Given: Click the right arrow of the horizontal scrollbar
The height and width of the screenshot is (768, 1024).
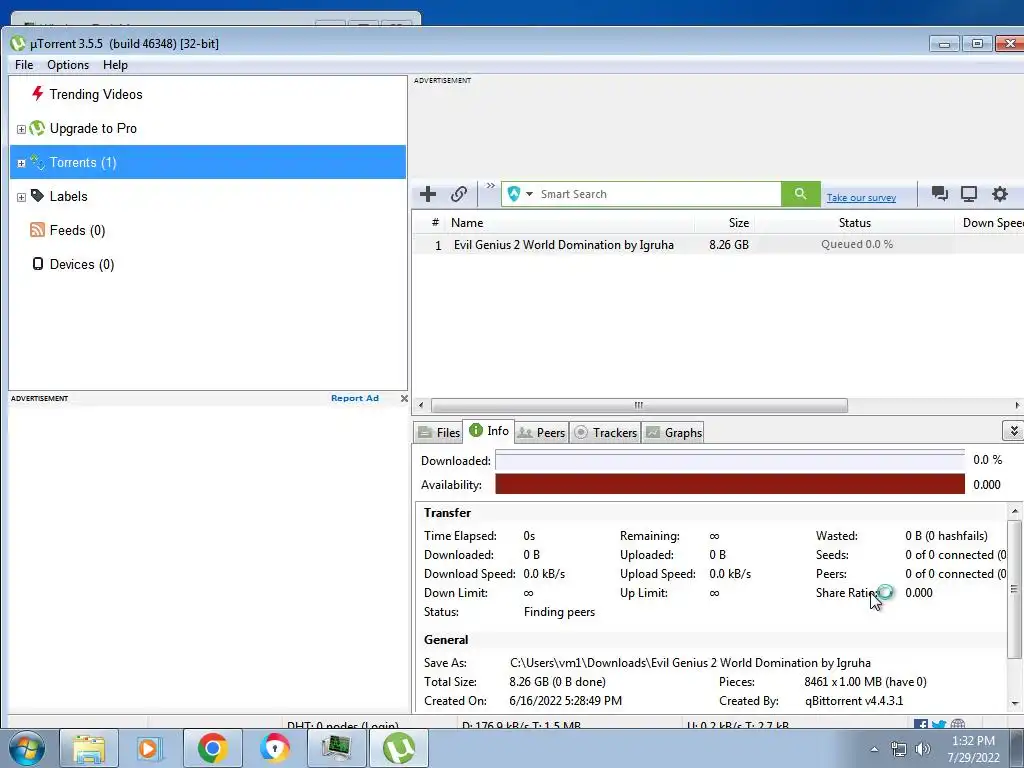Looking at the screenshot, I should click(1017, 406).
